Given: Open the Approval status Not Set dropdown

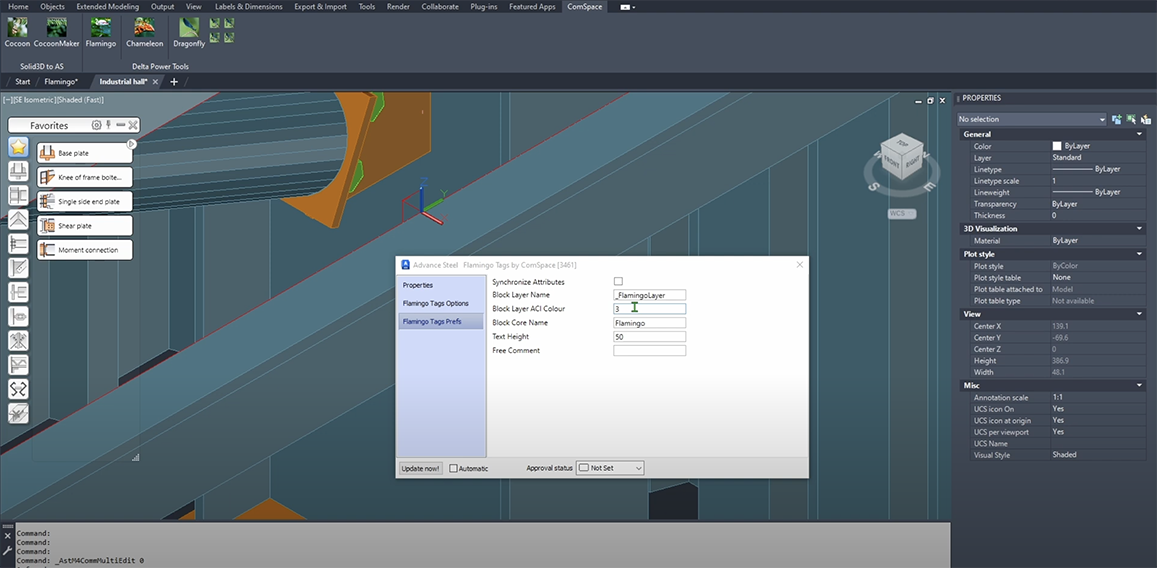Looking at the screenshot, I should pos(610,468).
